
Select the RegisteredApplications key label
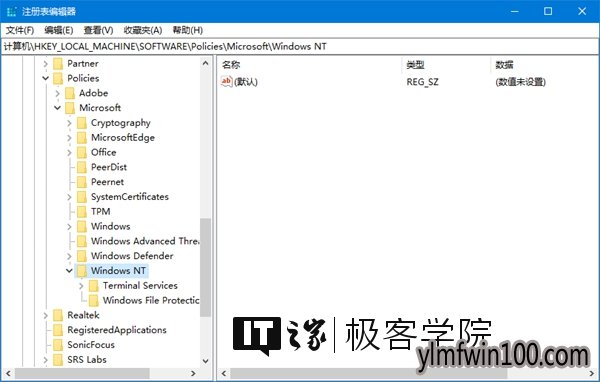coord(117,330)
